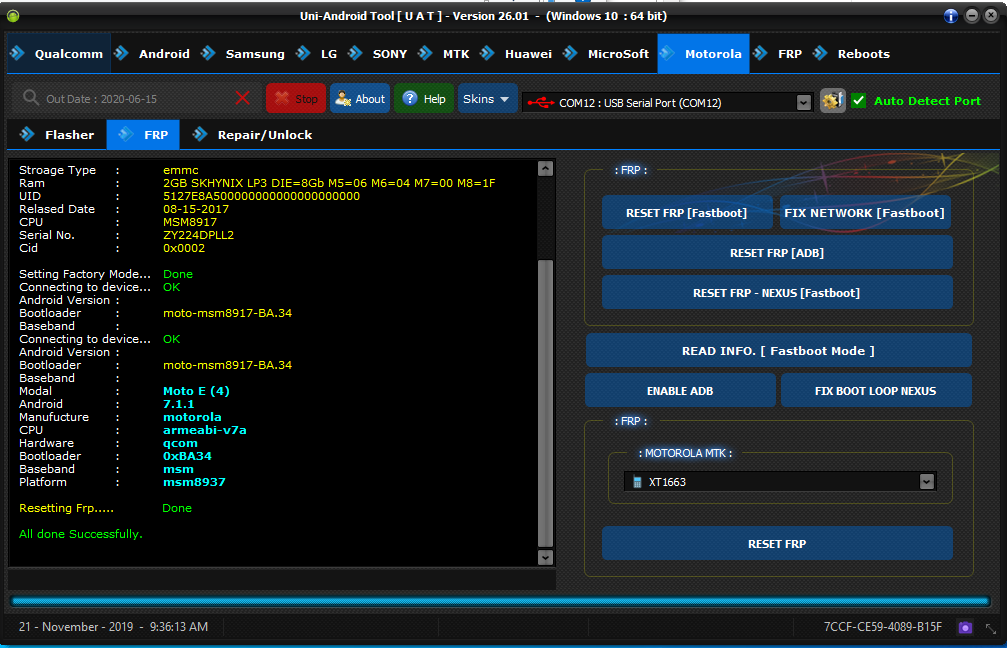Open the Qualcomm tab
1007x648 pixels.
coord(58,54)
